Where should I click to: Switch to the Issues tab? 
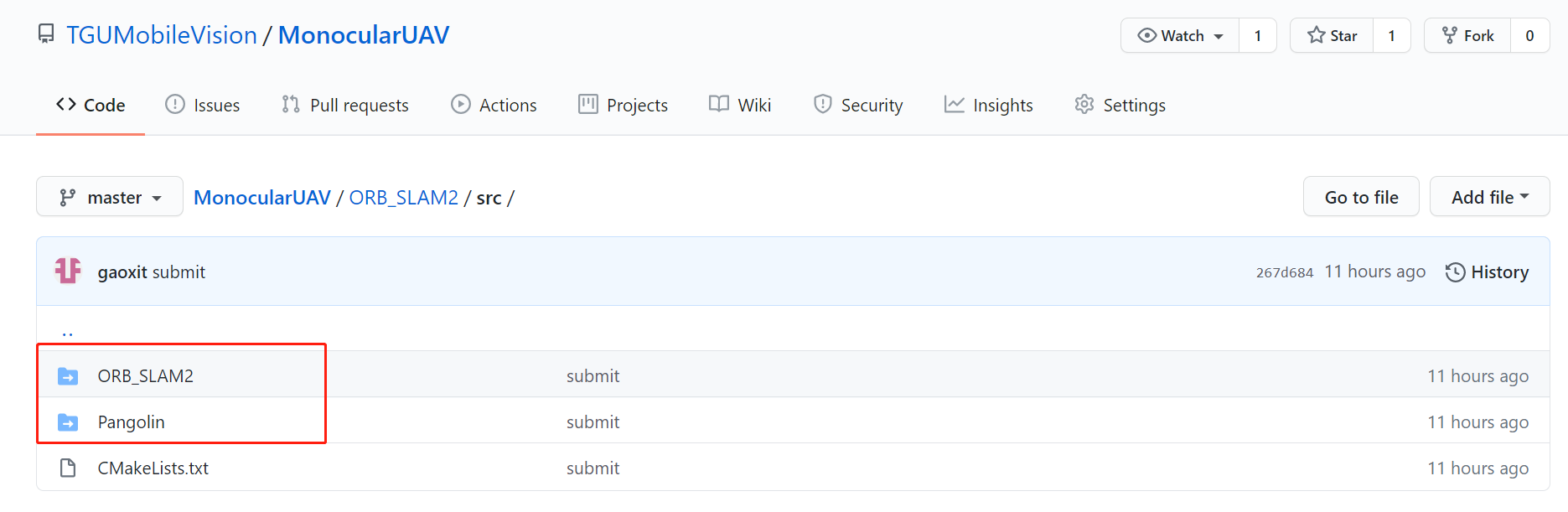tap(203, 105)
